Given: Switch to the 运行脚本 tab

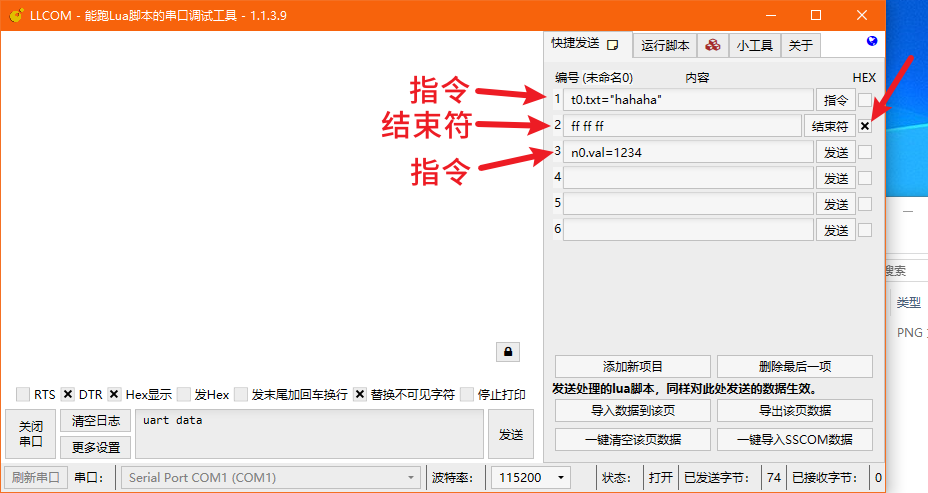Looking at the screenshot, I should 665,45.
